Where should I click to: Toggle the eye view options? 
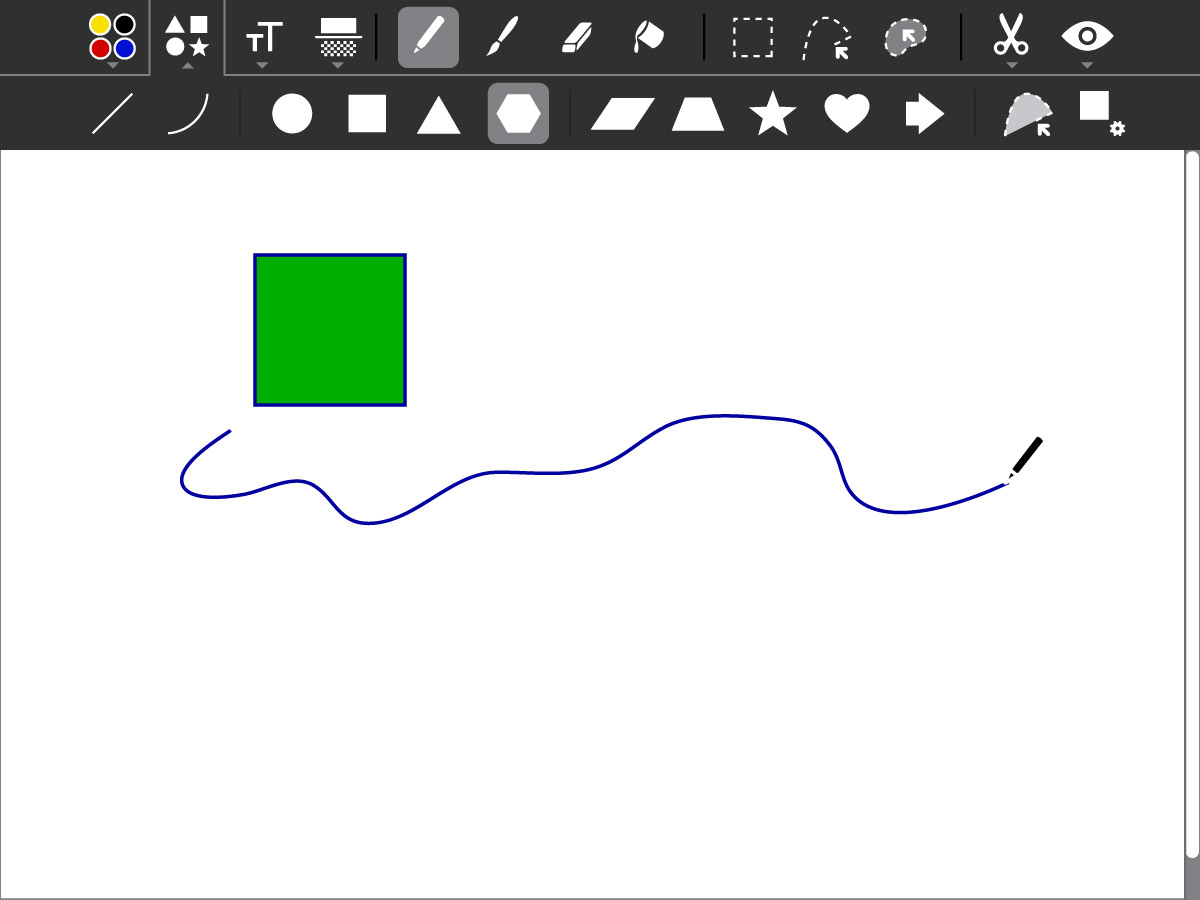coord(1087,38)
